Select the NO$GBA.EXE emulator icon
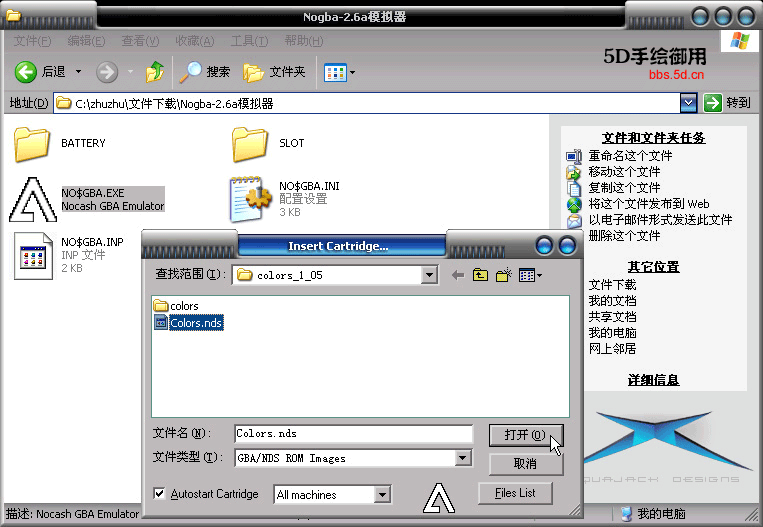 click(33, 200)
